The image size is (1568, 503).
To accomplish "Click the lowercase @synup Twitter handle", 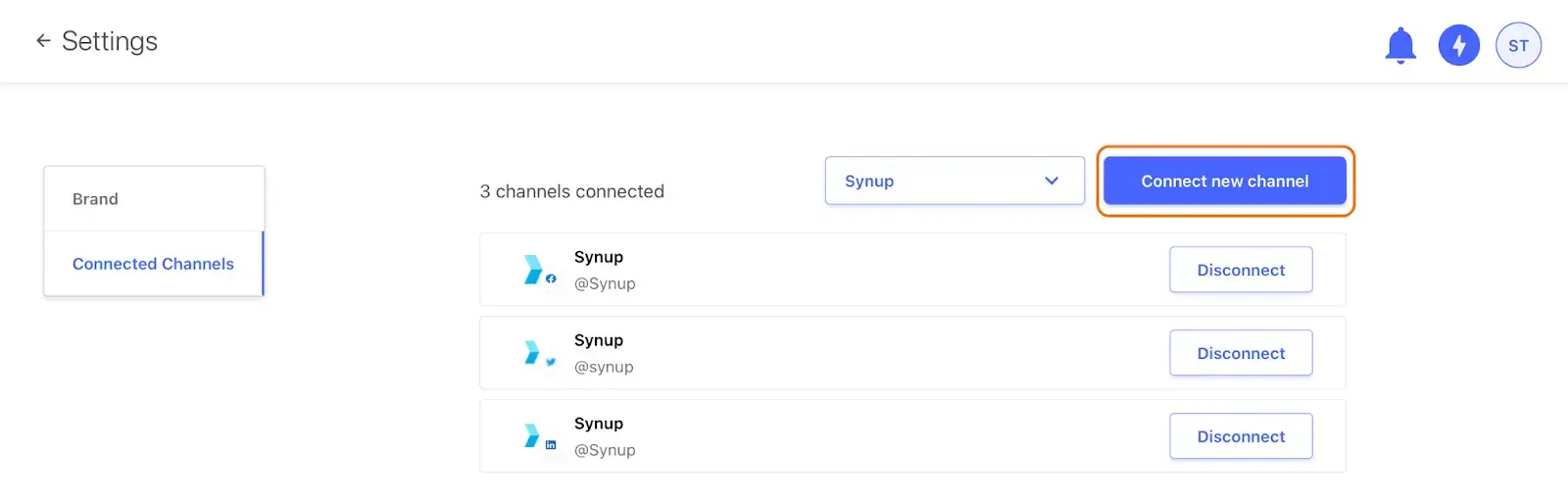I will [604, 367].
